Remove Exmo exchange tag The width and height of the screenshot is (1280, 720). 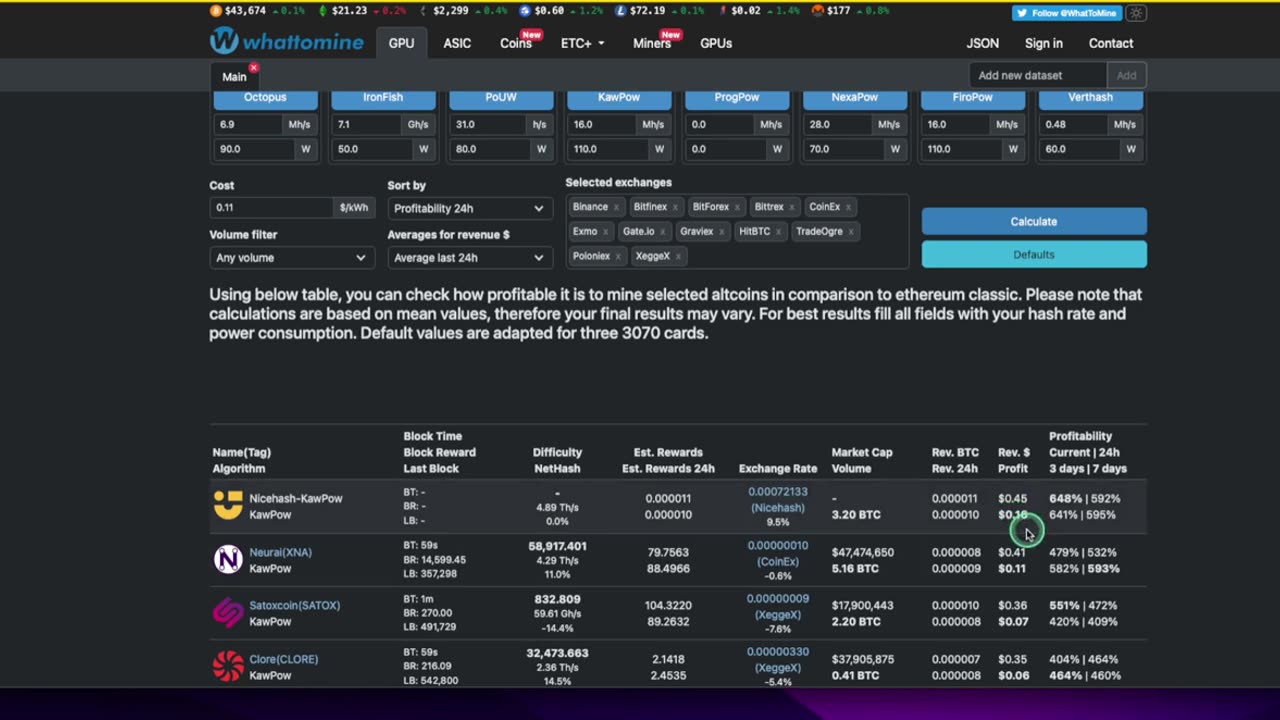coord(605,232)
